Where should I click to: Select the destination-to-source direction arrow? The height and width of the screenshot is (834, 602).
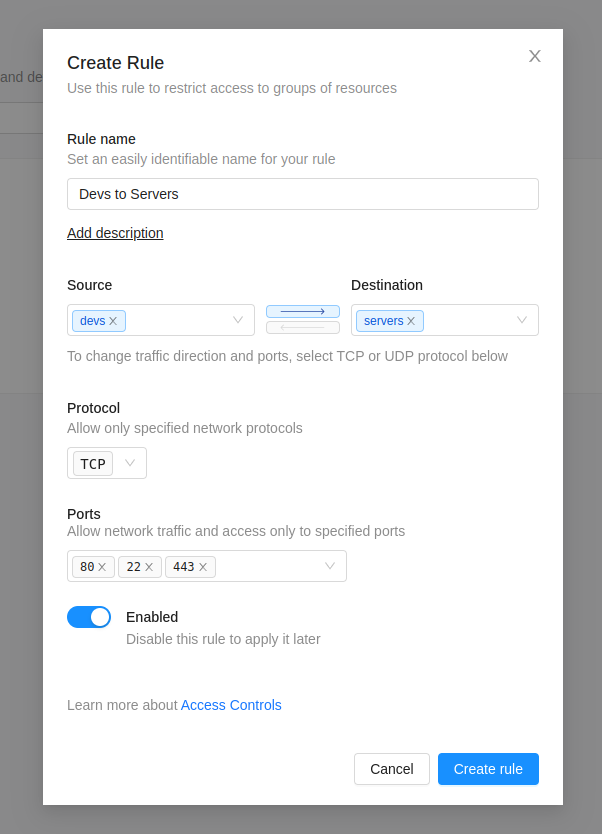click(303, 328)
